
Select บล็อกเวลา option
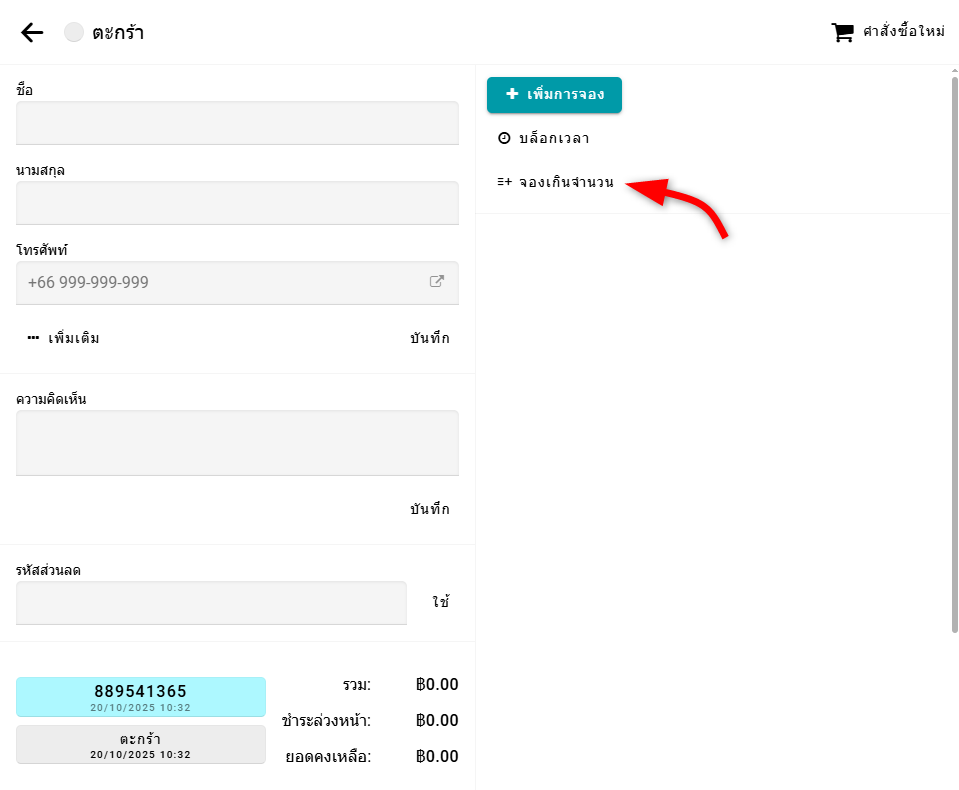click(554, 138)
